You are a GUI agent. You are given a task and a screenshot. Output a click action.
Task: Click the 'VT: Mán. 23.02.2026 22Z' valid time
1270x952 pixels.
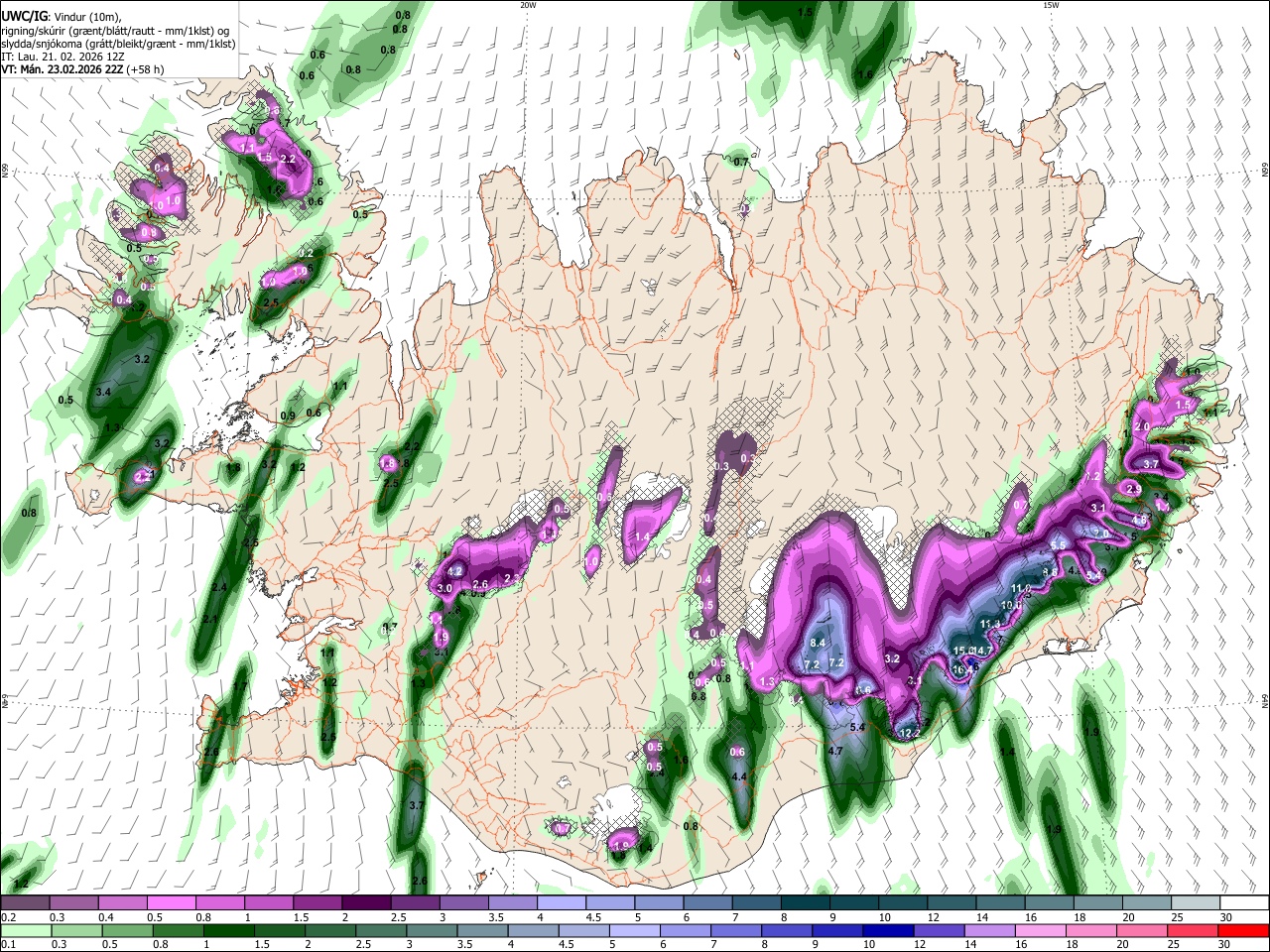tap(63, 69)
